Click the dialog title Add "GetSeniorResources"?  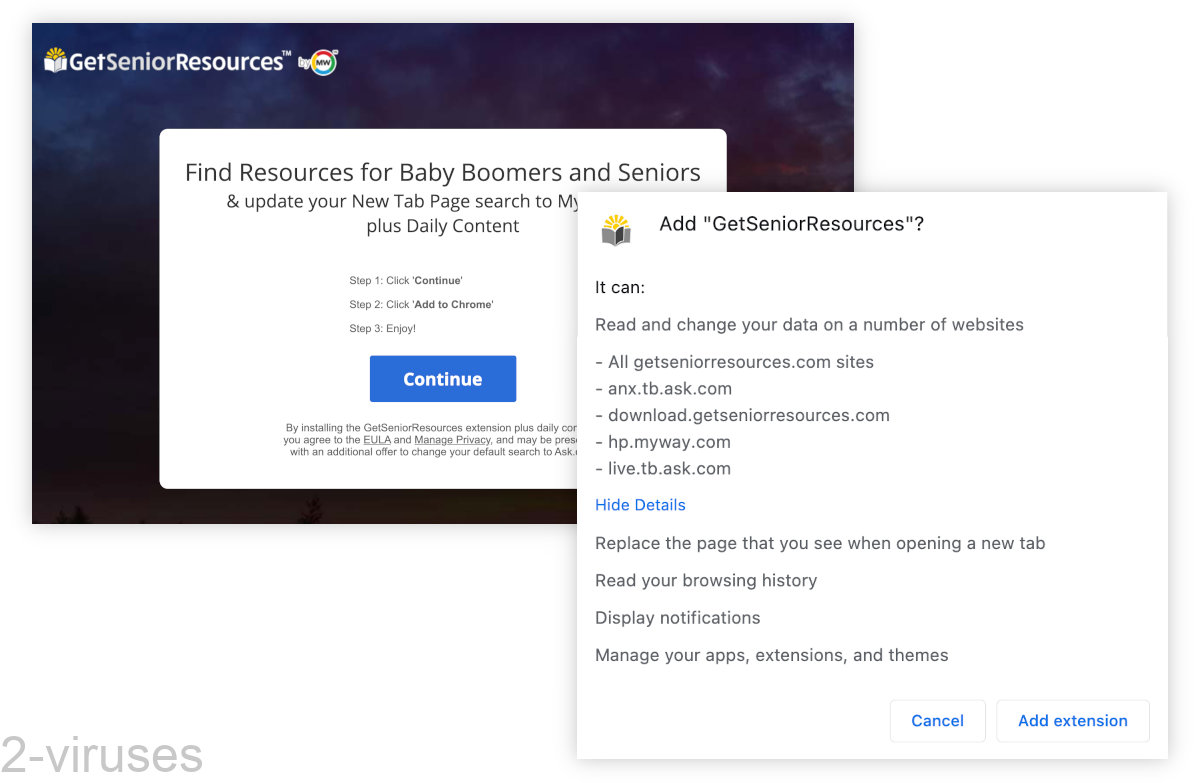pyautogui.click(x=791, y=223)
